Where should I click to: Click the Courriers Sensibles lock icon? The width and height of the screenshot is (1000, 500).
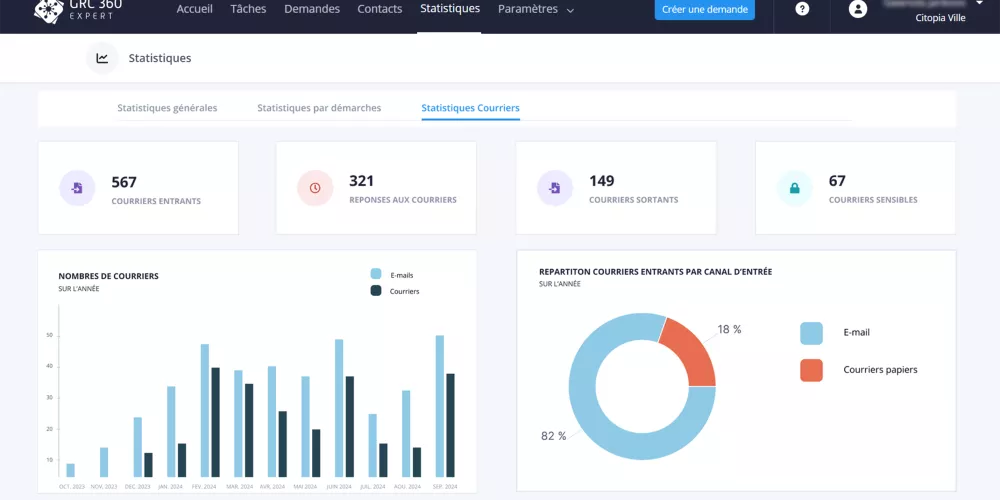coord(795,188)
